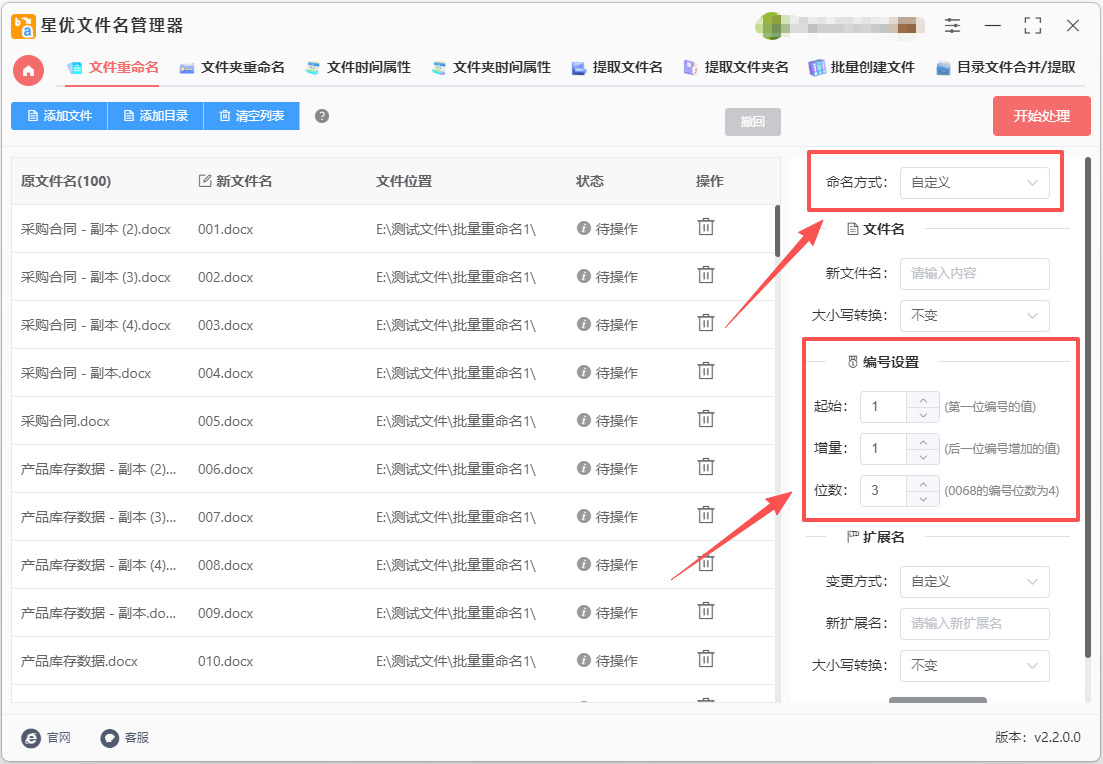Open 大小写转换 dropdown under 扩展名
This screenshot has width=1103, height=764.
[x=974, y=666]
